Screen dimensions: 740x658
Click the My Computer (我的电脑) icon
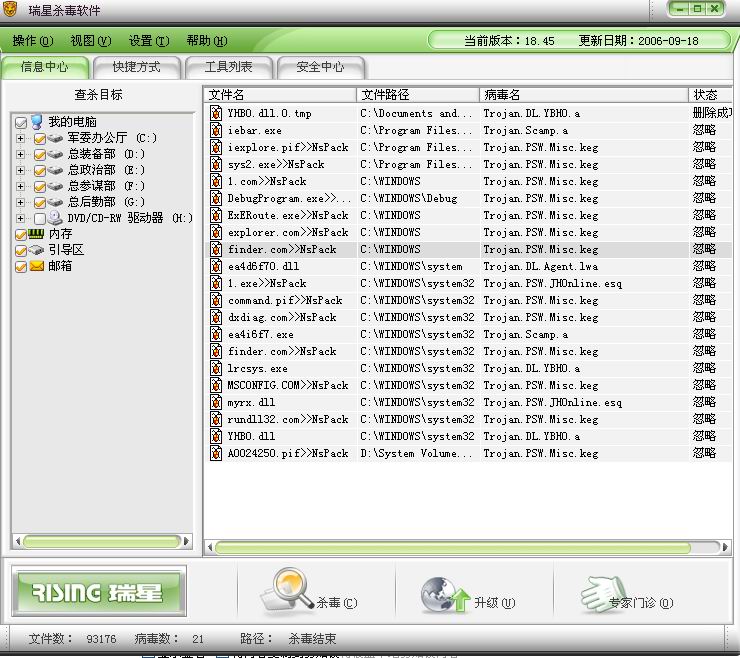point(37,122)
